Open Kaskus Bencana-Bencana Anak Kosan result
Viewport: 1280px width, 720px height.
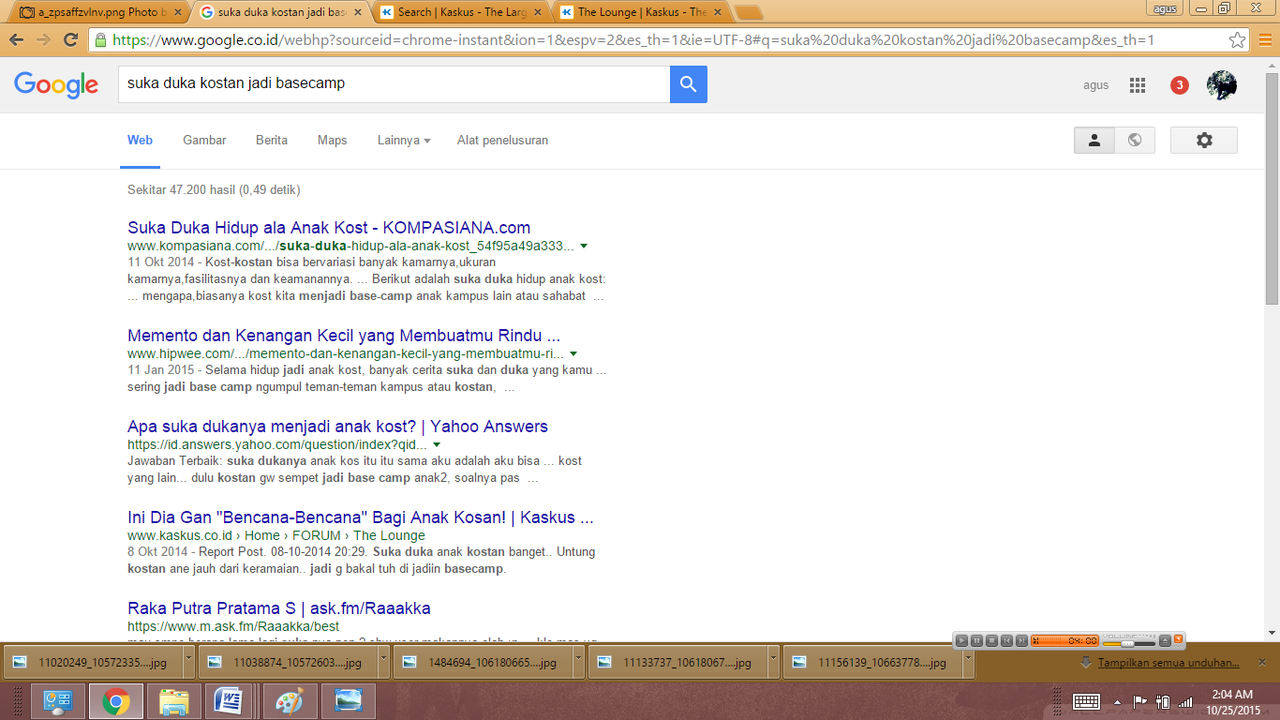(x=361, y=517)
